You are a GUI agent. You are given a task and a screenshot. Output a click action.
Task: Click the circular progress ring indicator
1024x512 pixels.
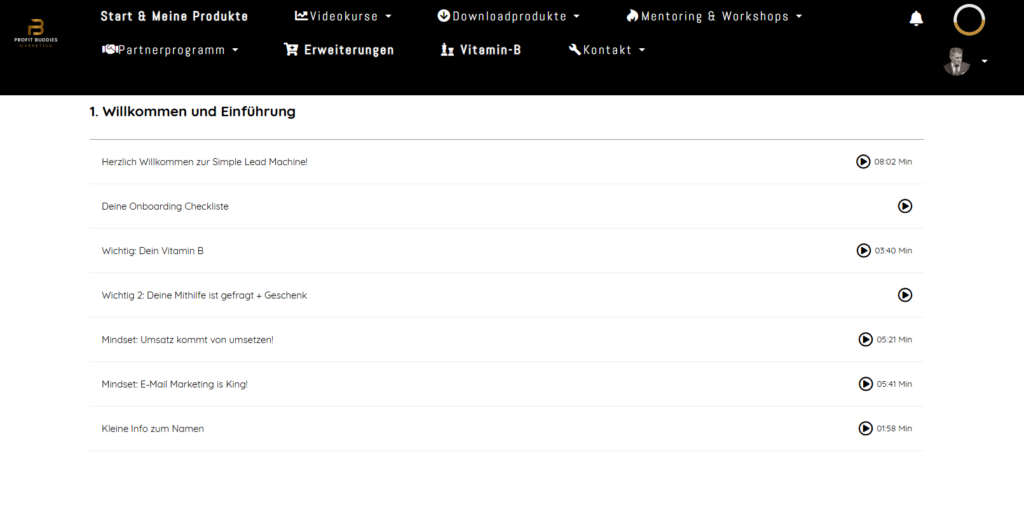pyautogui.click(x=969, y=20)
